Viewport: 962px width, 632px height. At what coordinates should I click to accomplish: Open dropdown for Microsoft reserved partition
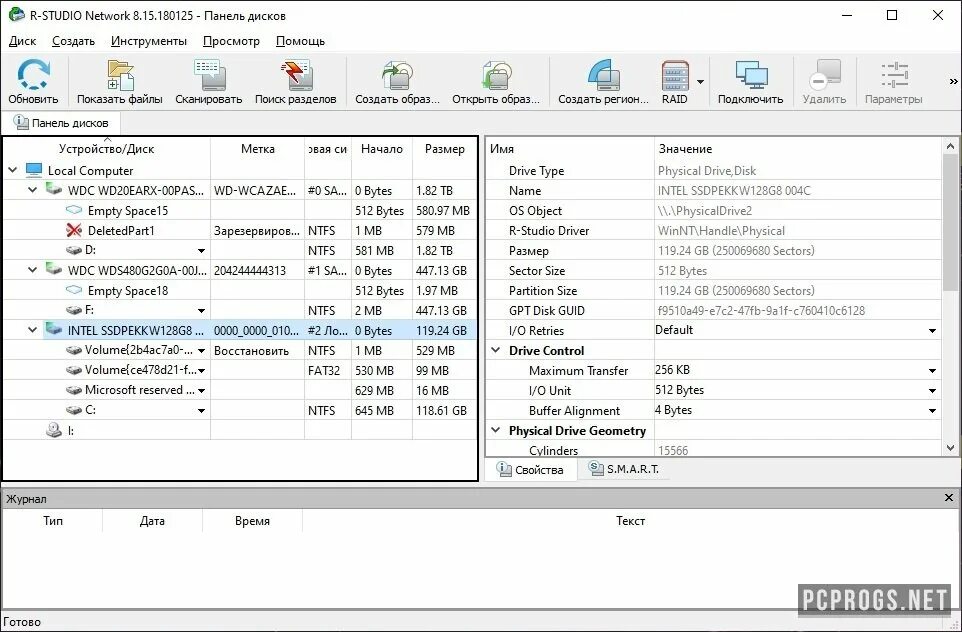[201, 391]
